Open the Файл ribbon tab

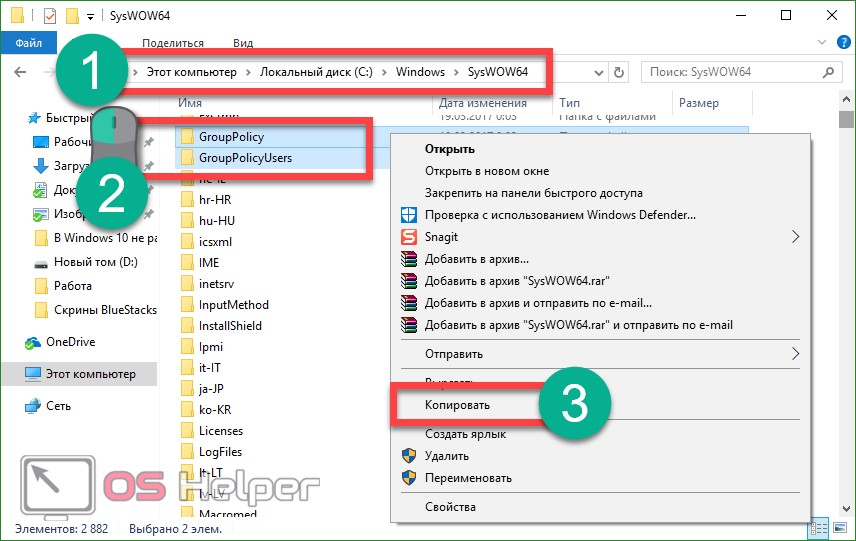tap(28, 43)
